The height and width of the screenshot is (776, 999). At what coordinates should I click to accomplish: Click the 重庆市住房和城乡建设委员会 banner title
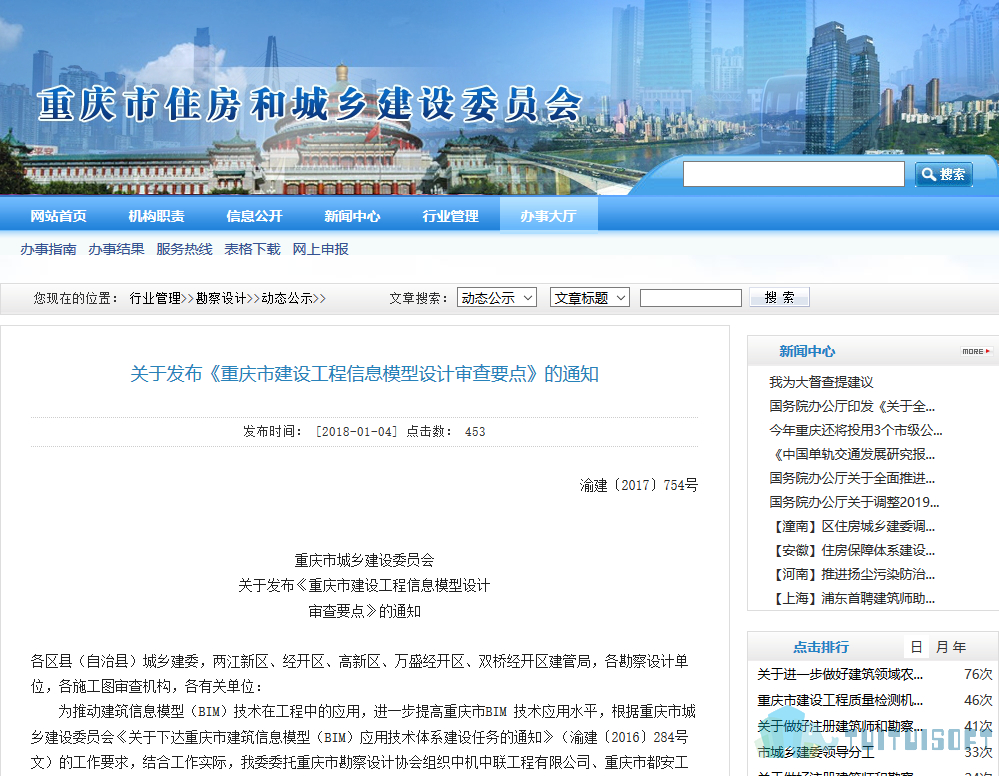coord(310,105)
